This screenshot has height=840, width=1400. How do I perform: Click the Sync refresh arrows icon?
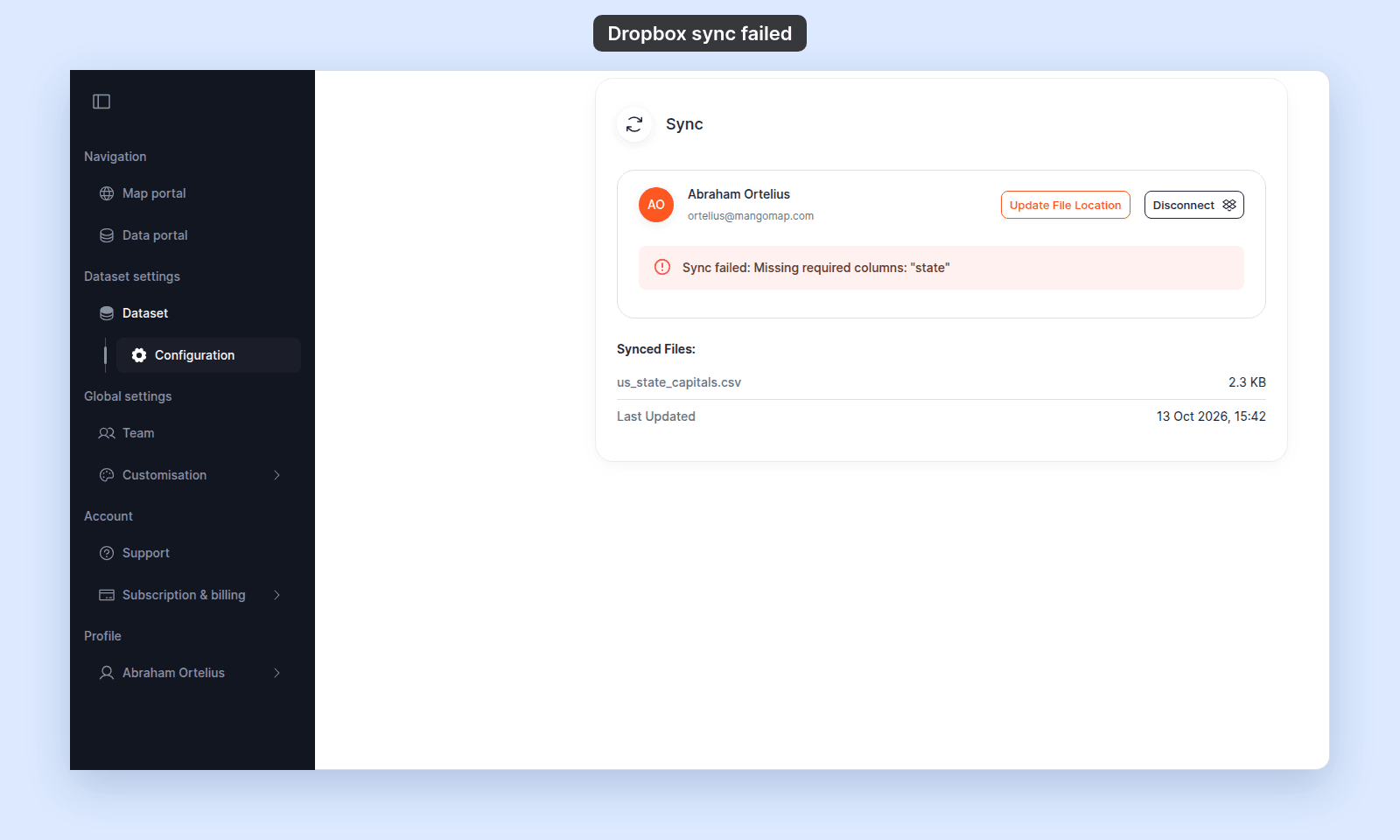[634, 124]
